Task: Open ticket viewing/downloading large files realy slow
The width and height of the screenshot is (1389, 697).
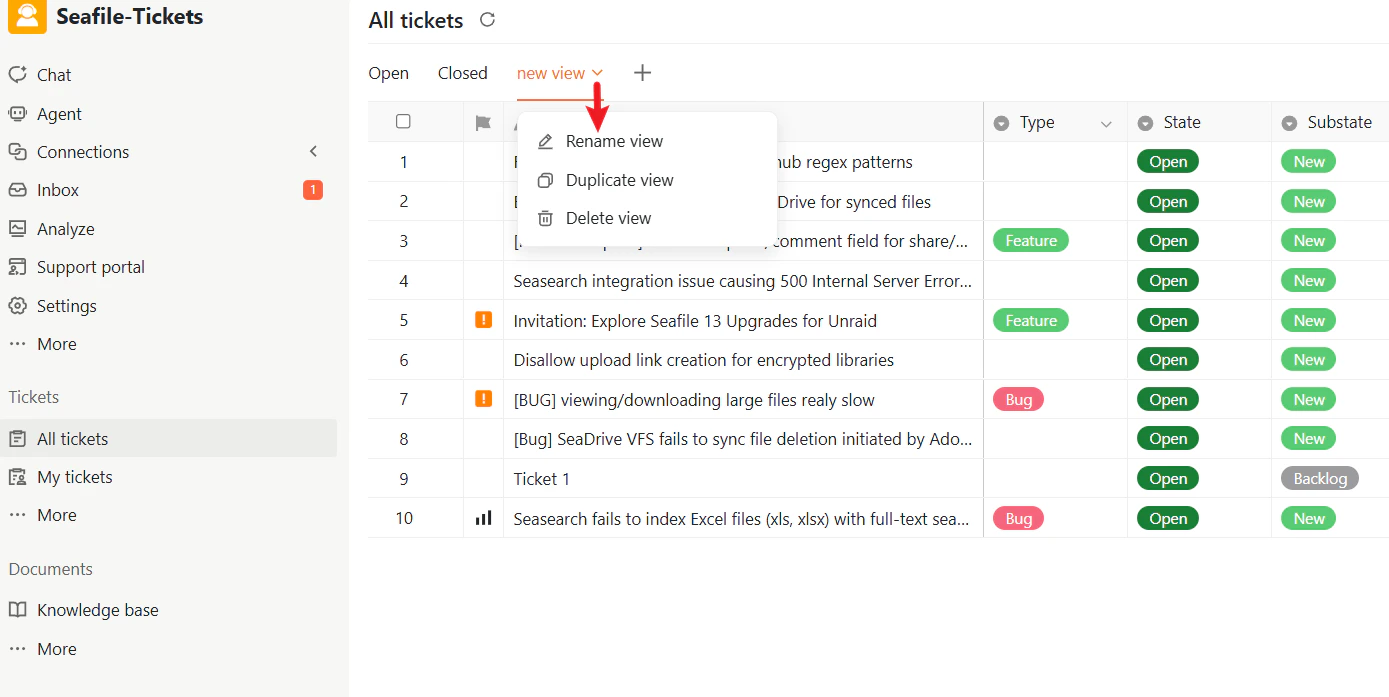Action: pyautogui.click(x=694, y=400)
